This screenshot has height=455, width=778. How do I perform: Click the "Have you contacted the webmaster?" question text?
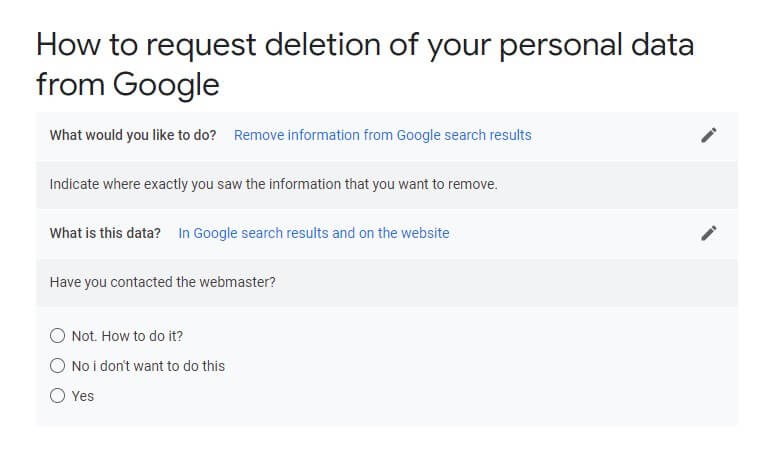tap(162, 282)
